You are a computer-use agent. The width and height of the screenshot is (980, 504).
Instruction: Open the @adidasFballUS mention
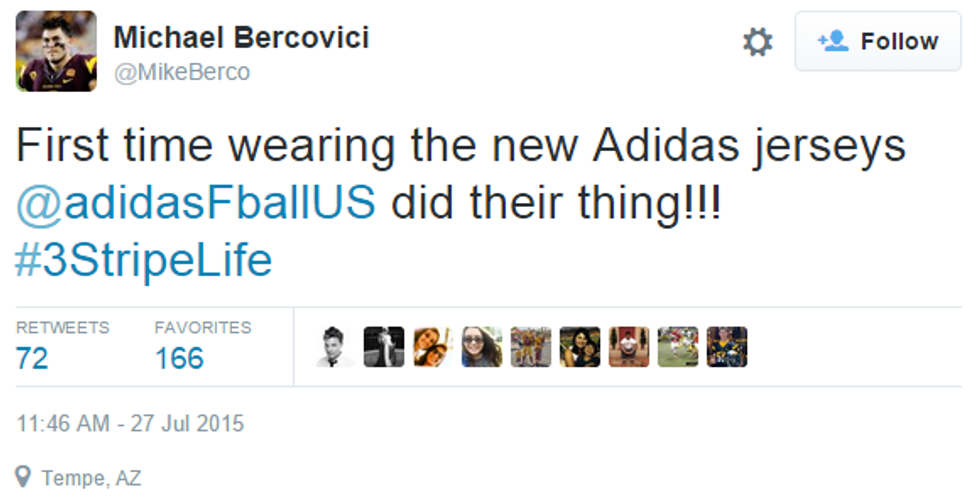pos(196,203)
